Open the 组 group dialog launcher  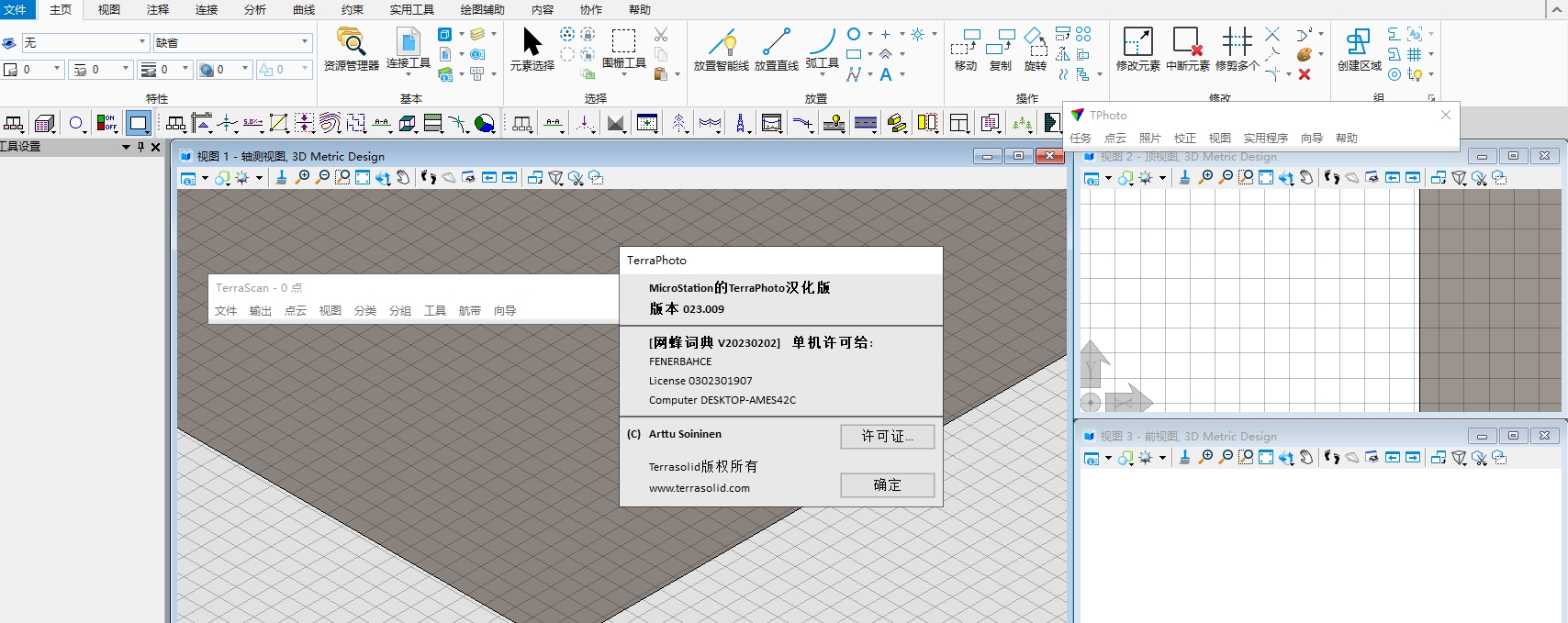pos(1431,98)
